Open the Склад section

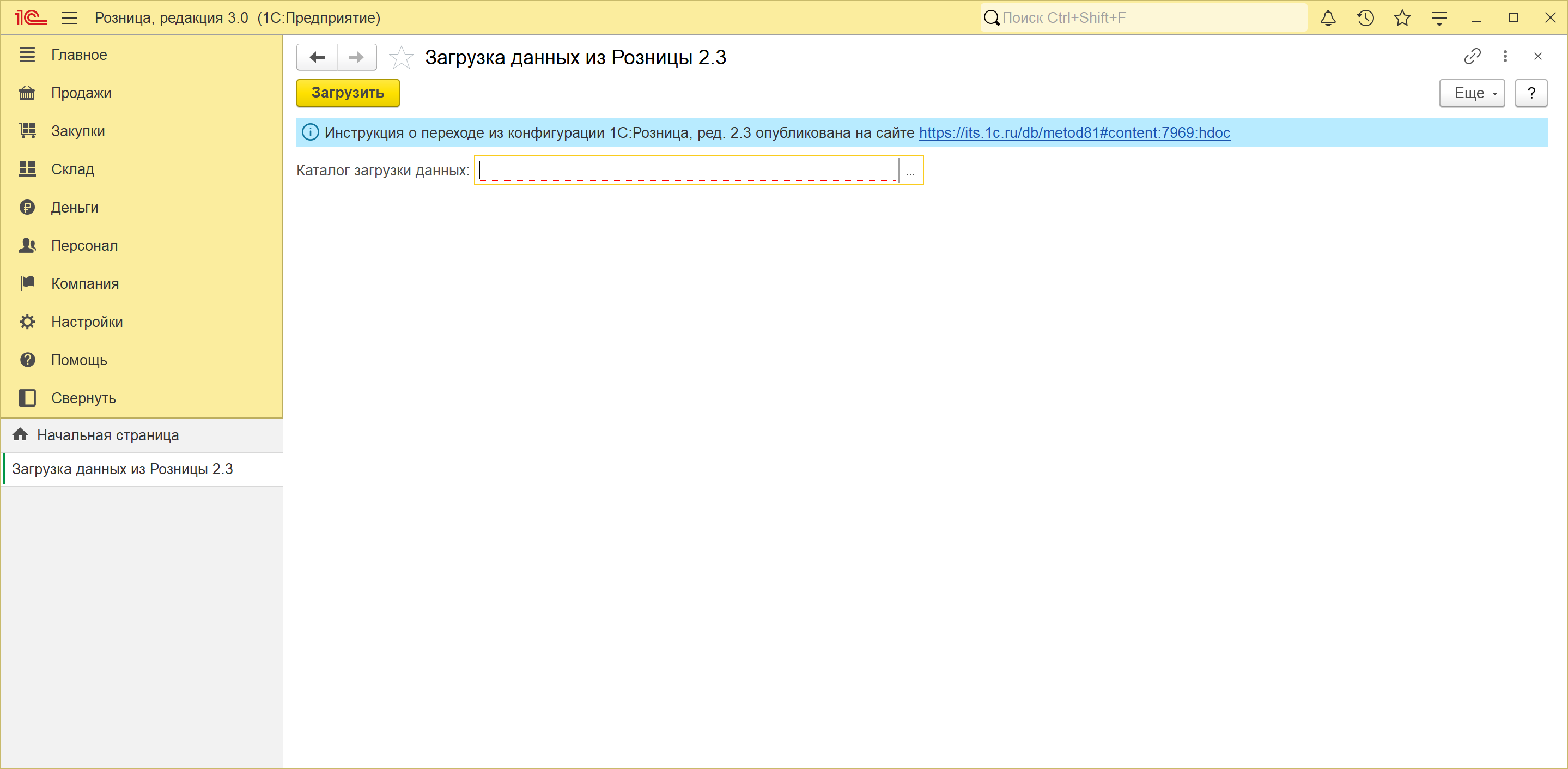pos(142,169)
